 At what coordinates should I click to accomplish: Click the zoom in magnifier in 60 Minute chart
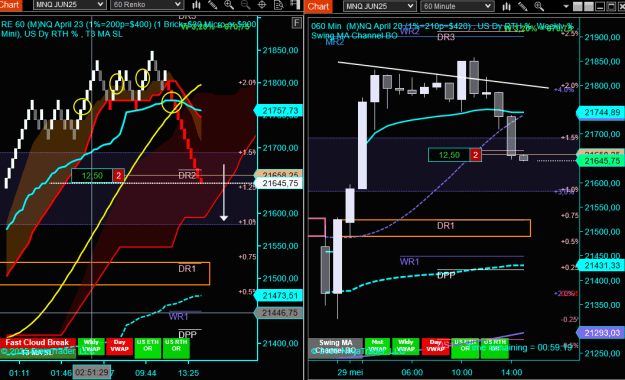(539, 6)
